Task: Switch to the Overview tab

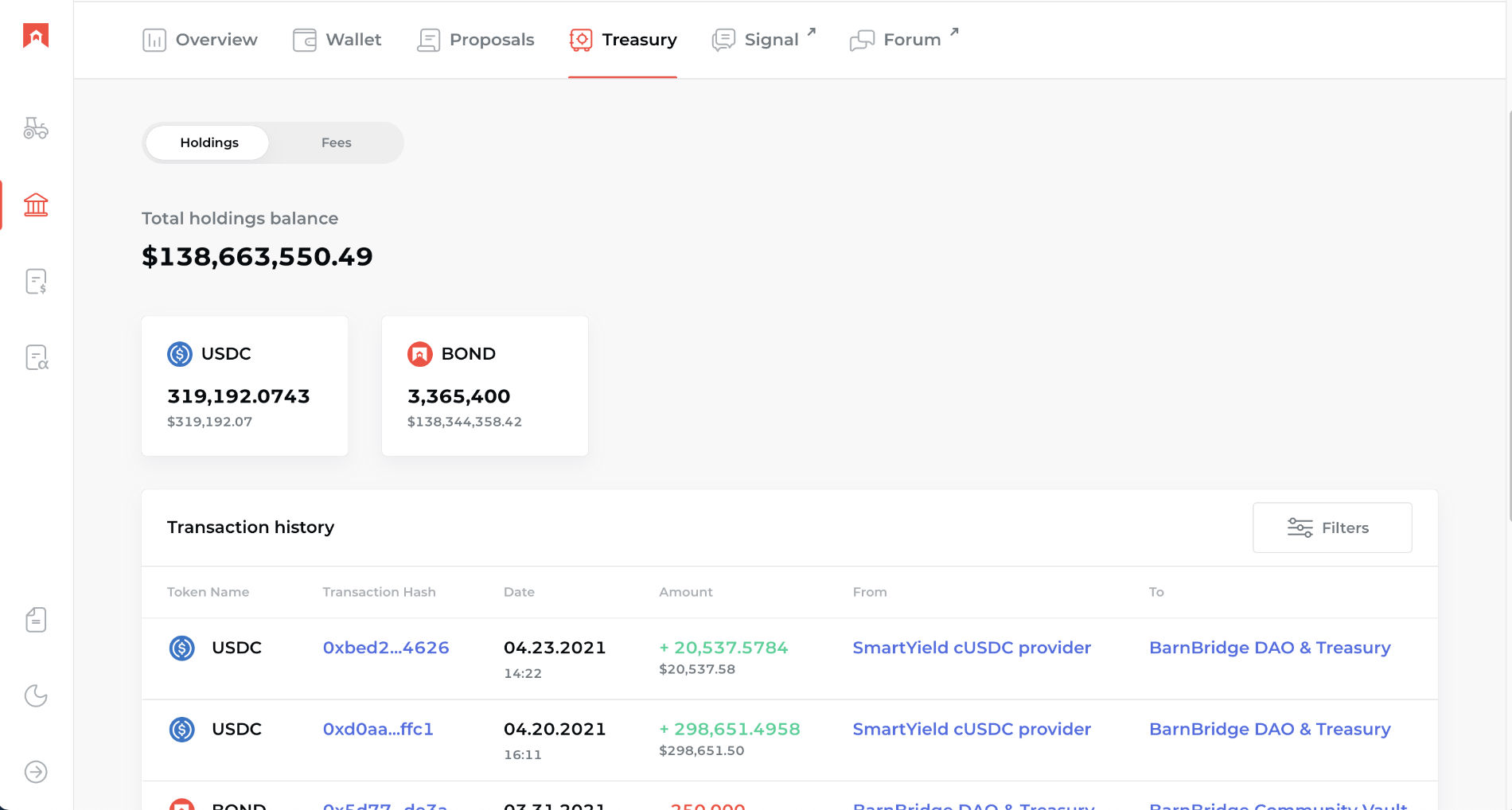Action: point(200,40)
